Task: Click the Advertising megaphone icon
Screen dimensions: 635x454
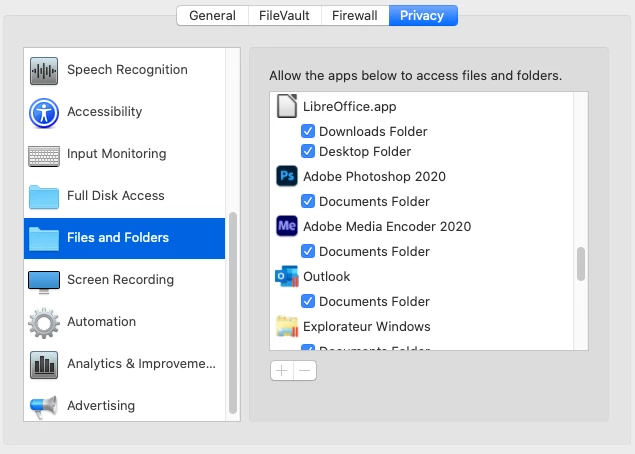Action: [x=43, y=407]
